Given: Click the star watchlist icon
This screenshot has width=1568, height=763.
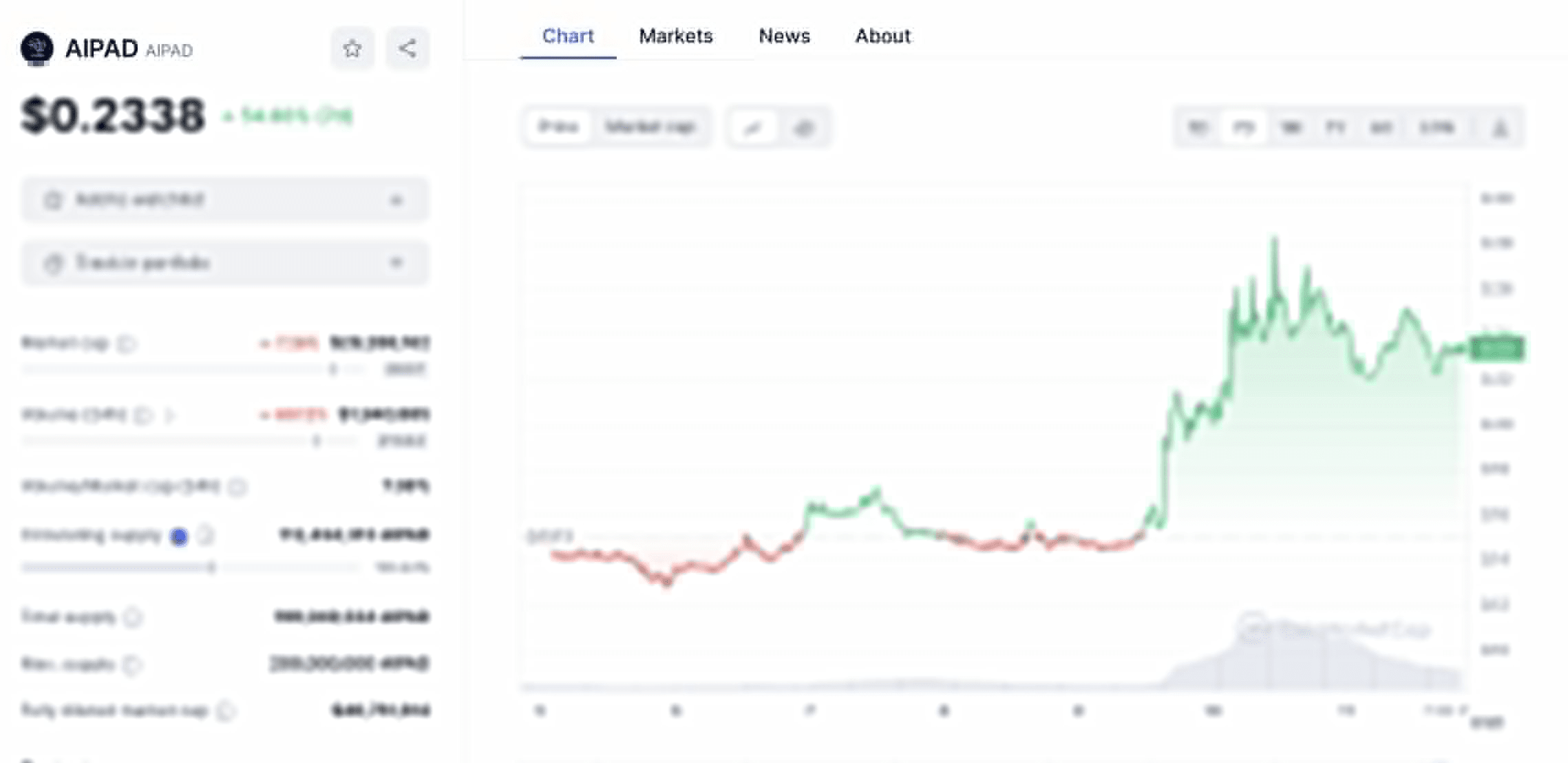Looking at the screenshot, I should (x=352, y=48).
